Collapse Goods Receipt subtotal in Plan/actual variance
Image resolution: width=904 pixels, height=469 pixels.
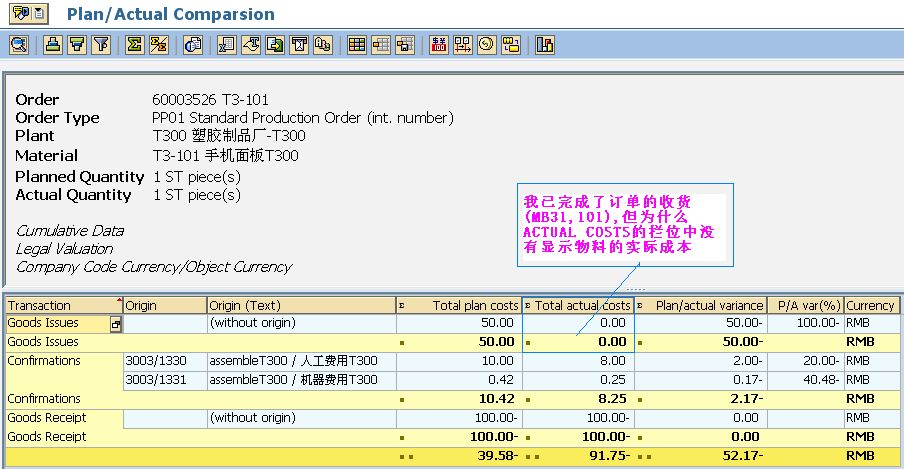click(640, 437)
